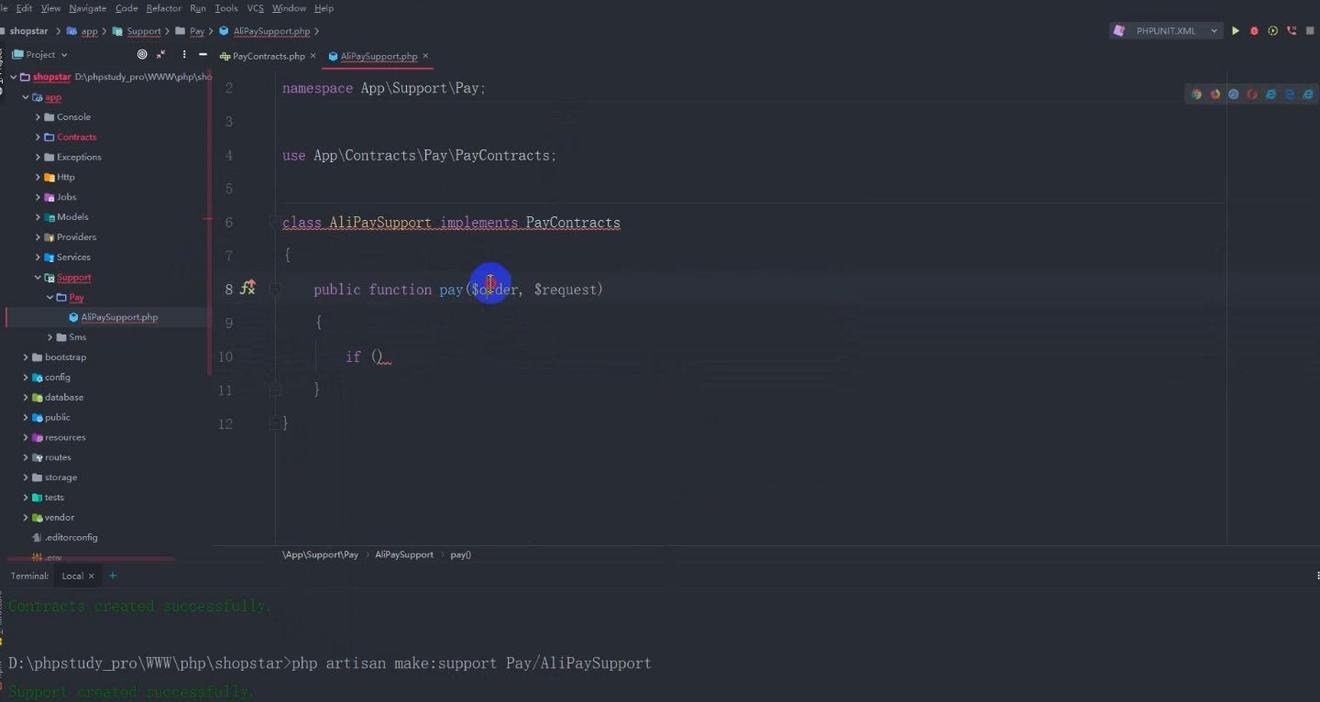Add a new terminal session tab

click(x=113, y=576)
